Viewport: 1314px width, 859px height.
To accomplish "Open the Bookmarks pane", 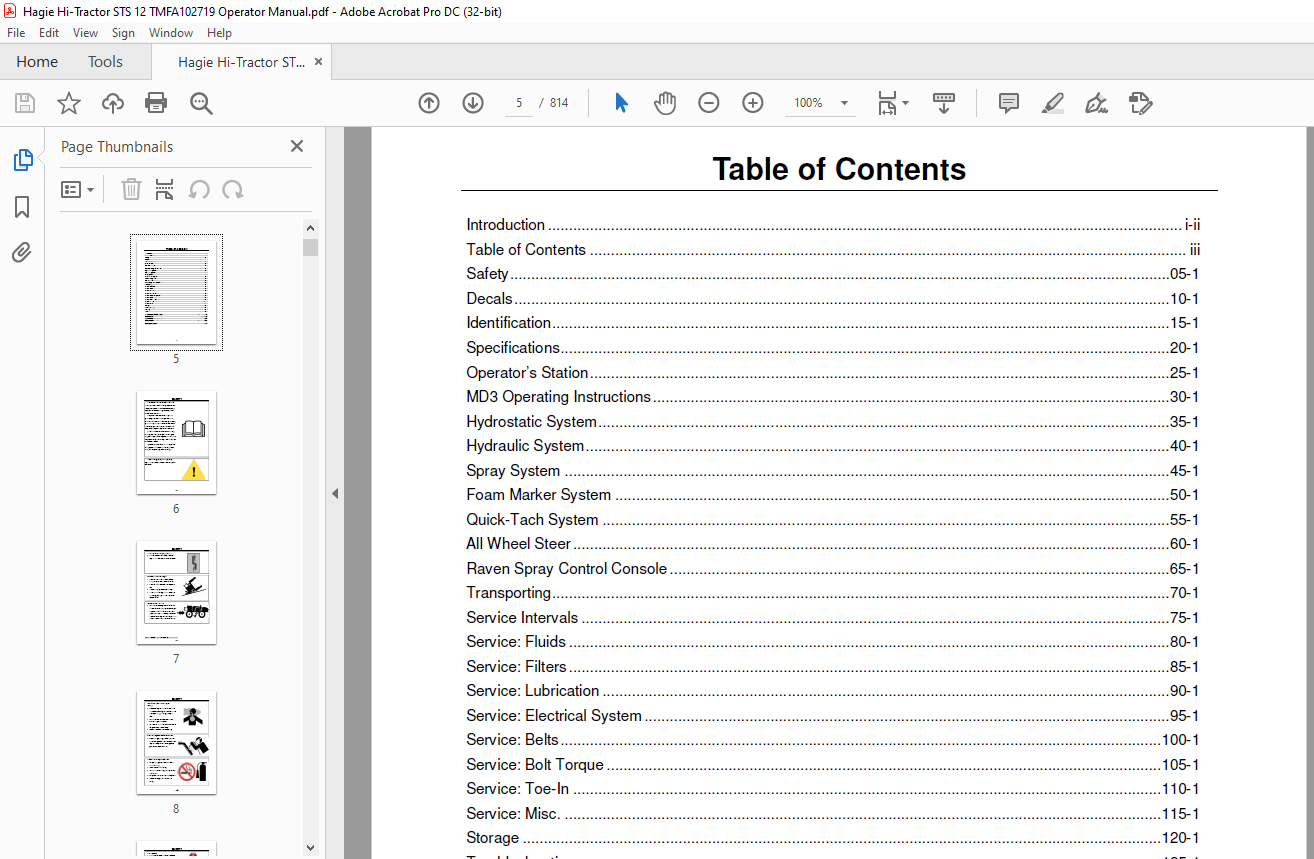I will tap(22, 207).
